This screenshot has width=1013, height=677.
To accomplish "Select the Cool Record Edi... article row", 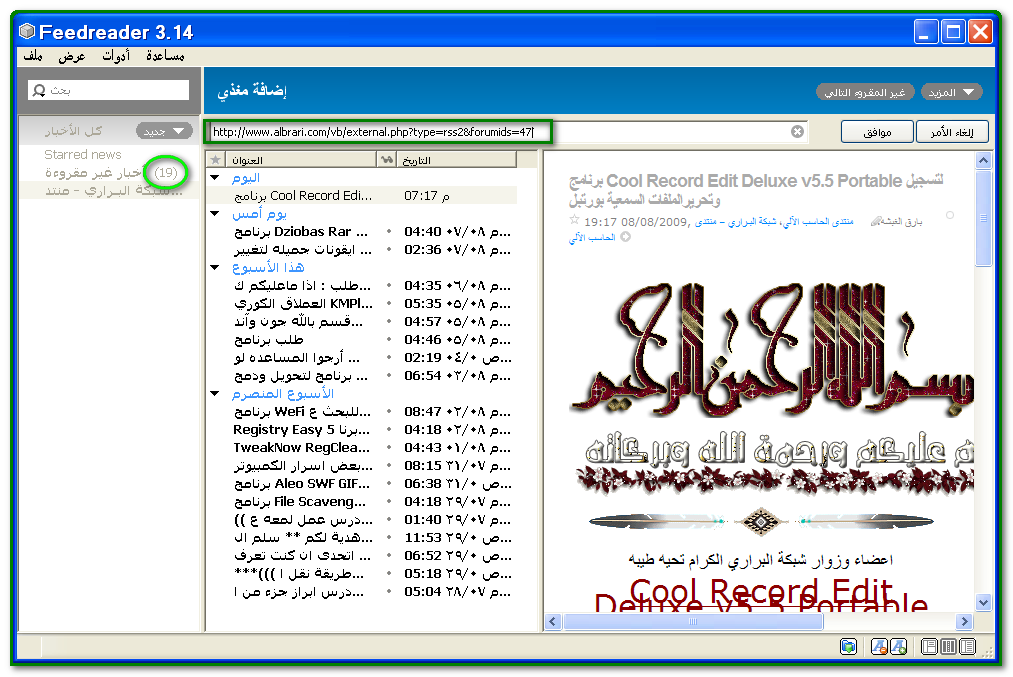I will 362,196.
